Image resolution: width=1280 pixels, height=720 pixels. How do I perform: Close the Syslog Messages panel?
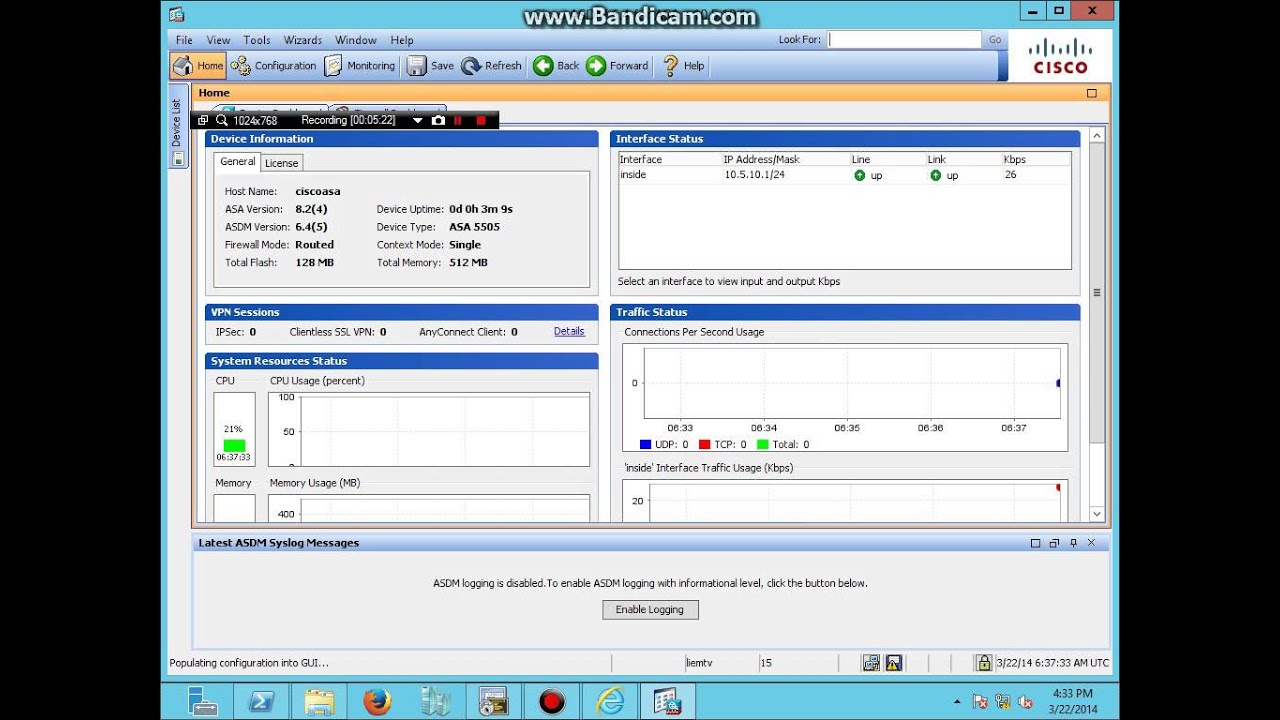point(1091,543)
